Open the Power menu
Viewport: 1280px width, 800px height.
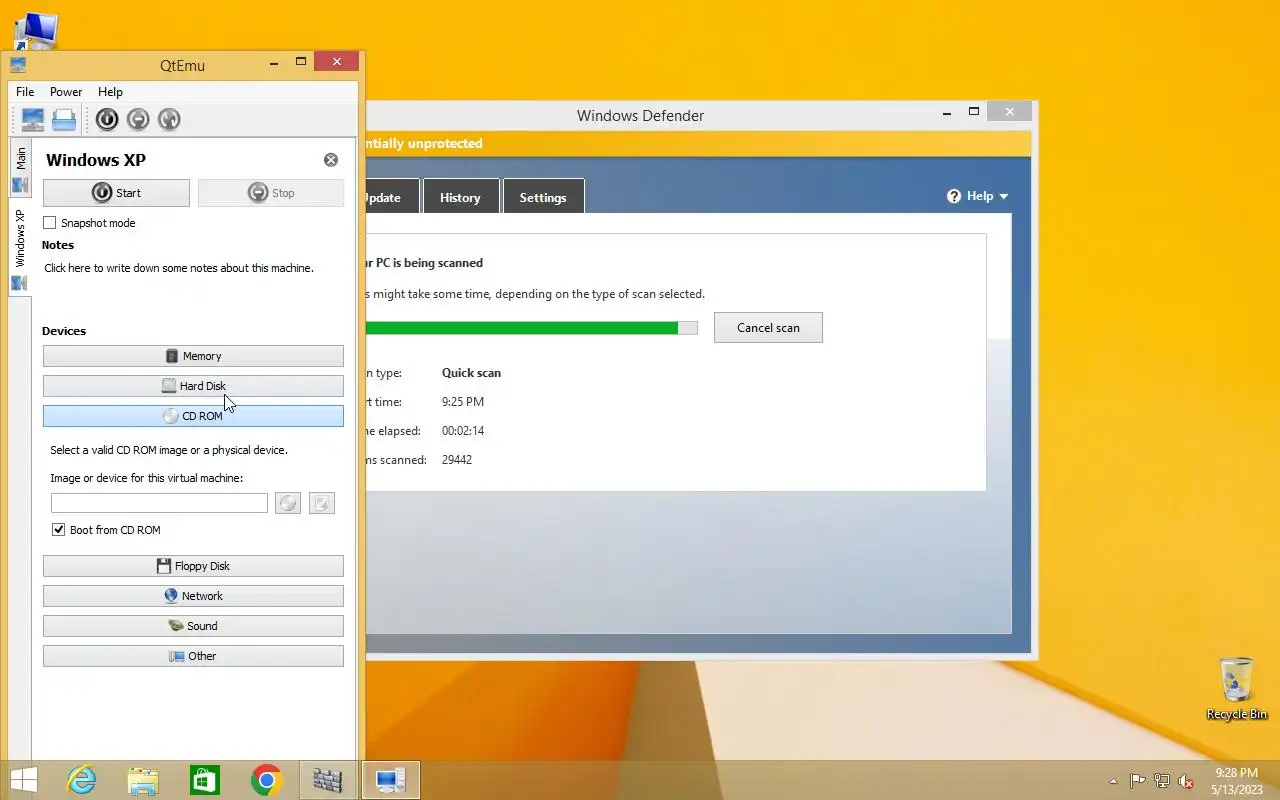click(x=66, y=92)
